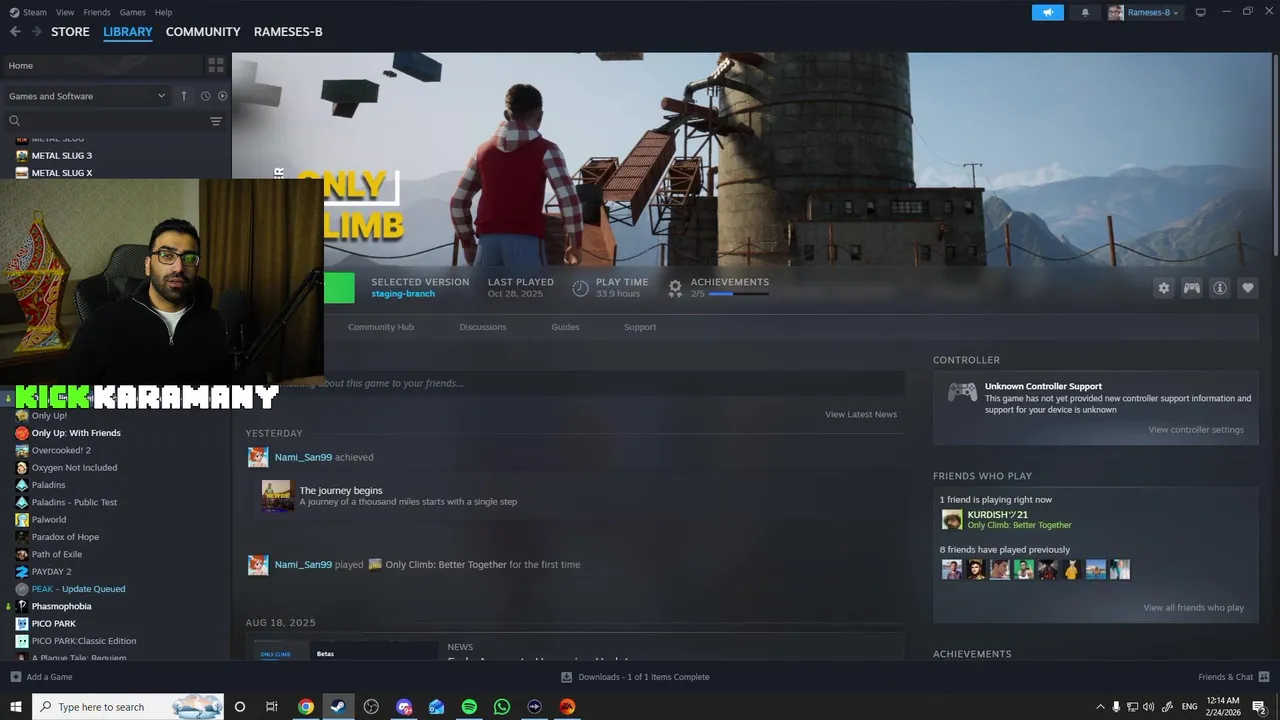This screenshot has width=1280, height=720.
Task: Open Friends & Chat
Action: point(1233,677)
